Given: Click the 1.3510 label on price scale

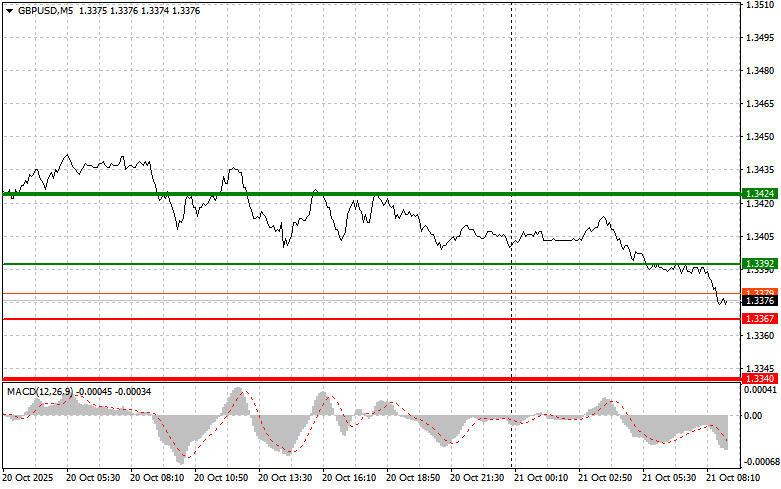Looking at the screenshot, I should click(758, 5).
